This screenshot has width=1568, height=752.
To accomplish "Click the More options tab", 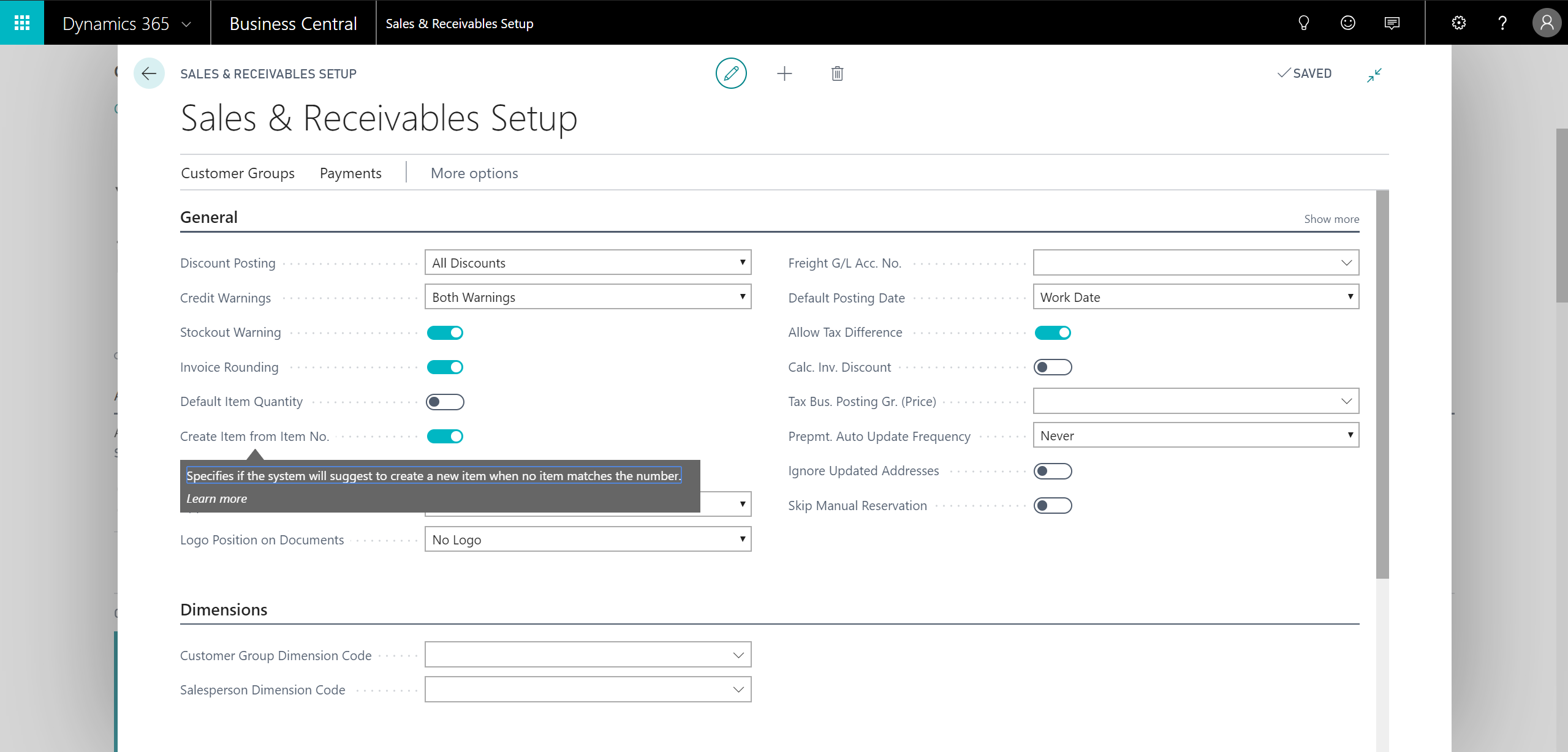I will pyautogui.click(x=474, y=172).
